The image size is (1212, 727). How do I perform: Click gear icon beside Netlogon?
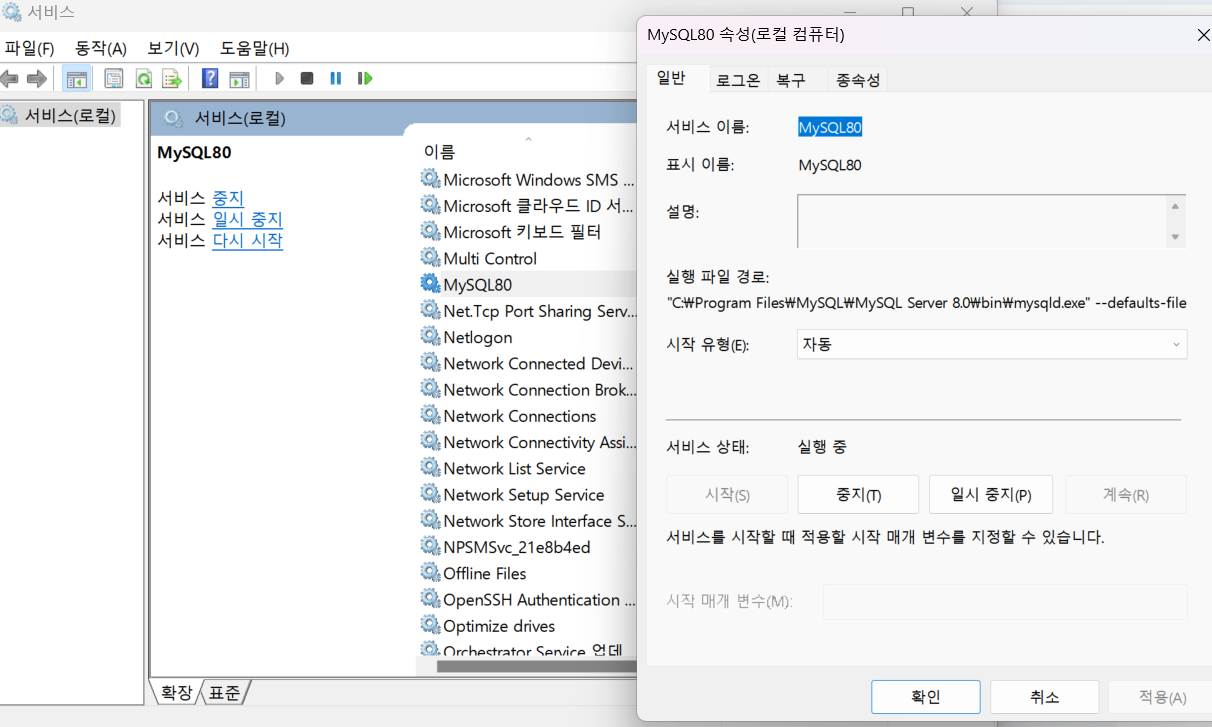coord(430,337)
